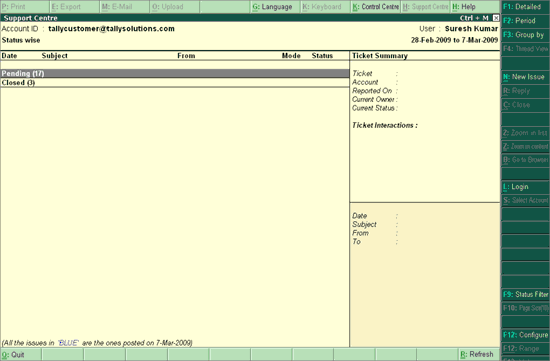Open K: Control Centre
Viewport: 550px width, 361px height.
(375, 7)
